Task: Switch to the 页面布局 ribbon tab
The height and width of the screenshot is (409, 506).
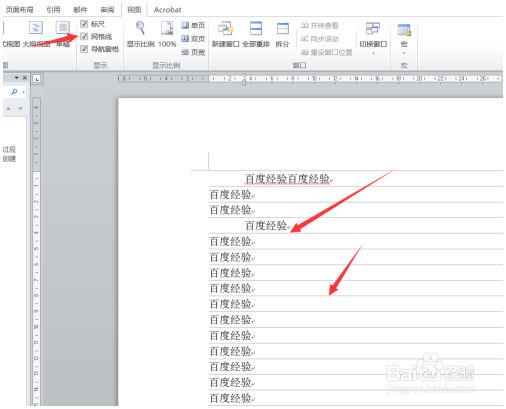Action: tap(20, 10)
